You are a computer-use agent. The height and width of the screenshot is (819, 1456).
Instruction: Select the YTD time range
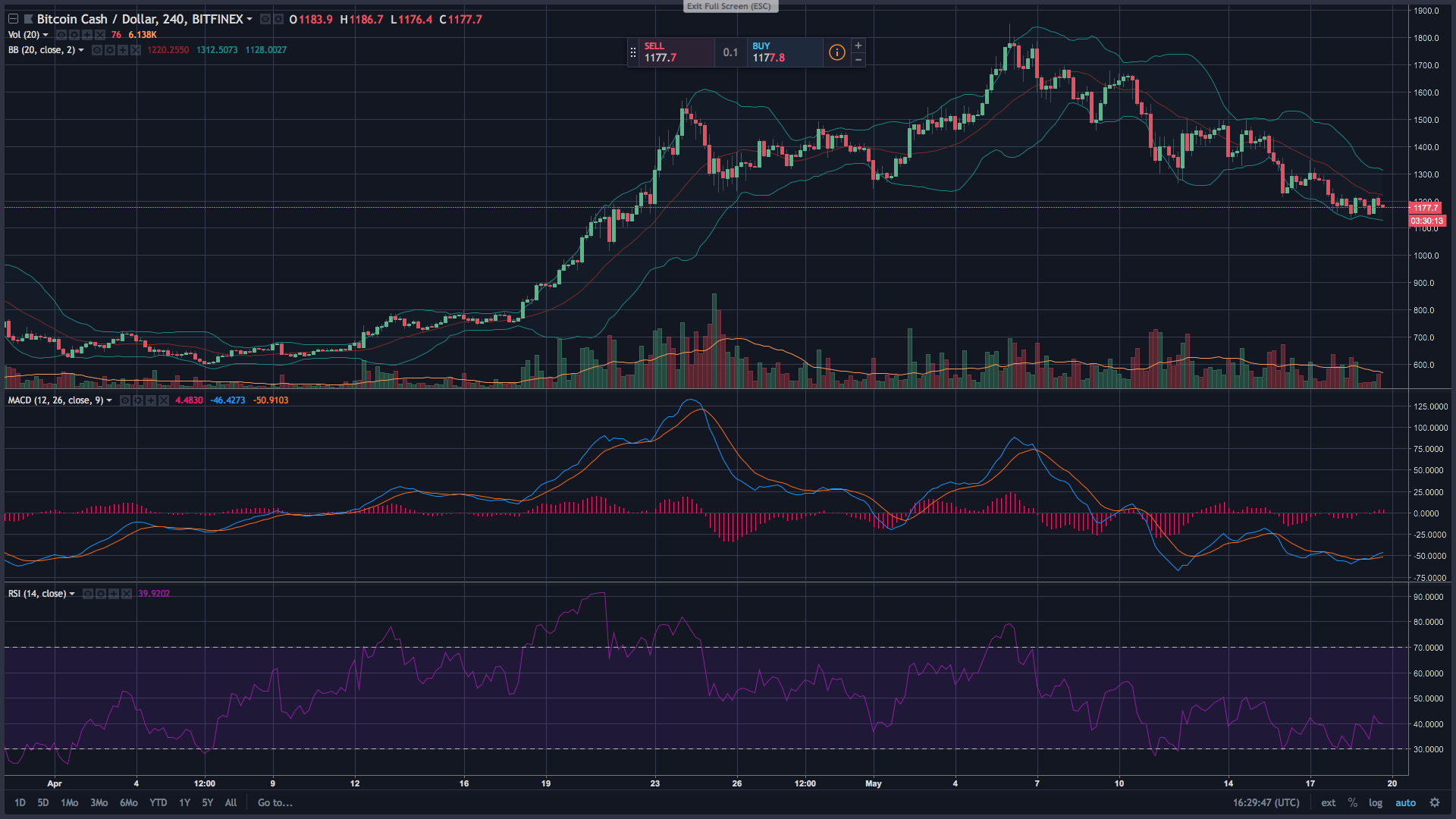click(x=158, y=802)
